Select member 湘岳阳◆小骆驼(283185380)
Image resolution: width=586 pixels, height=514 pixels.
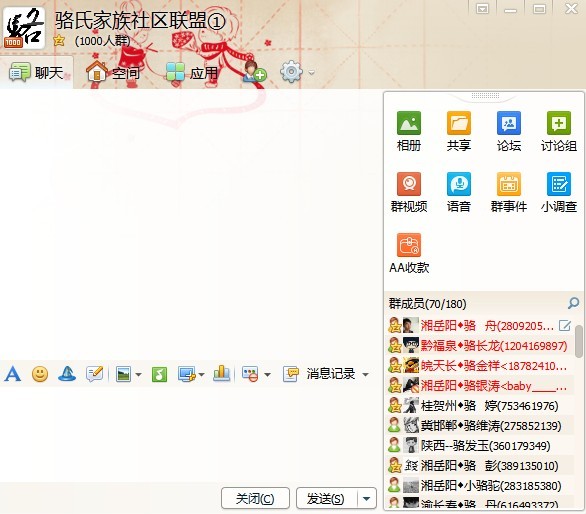pyautogui.click(x=480, y=485)
